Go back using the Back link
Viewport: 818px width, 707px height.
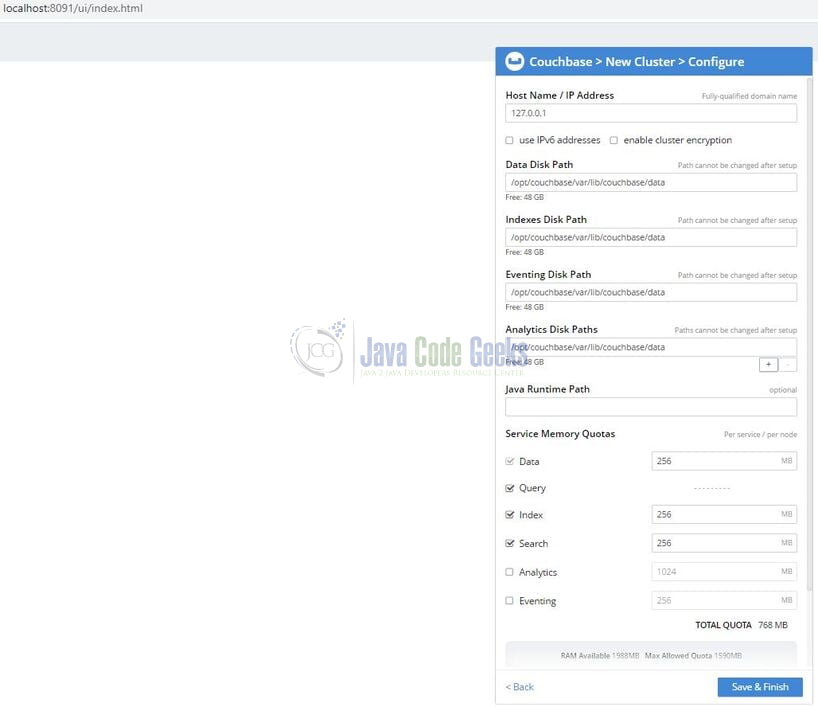pos(518,687)
